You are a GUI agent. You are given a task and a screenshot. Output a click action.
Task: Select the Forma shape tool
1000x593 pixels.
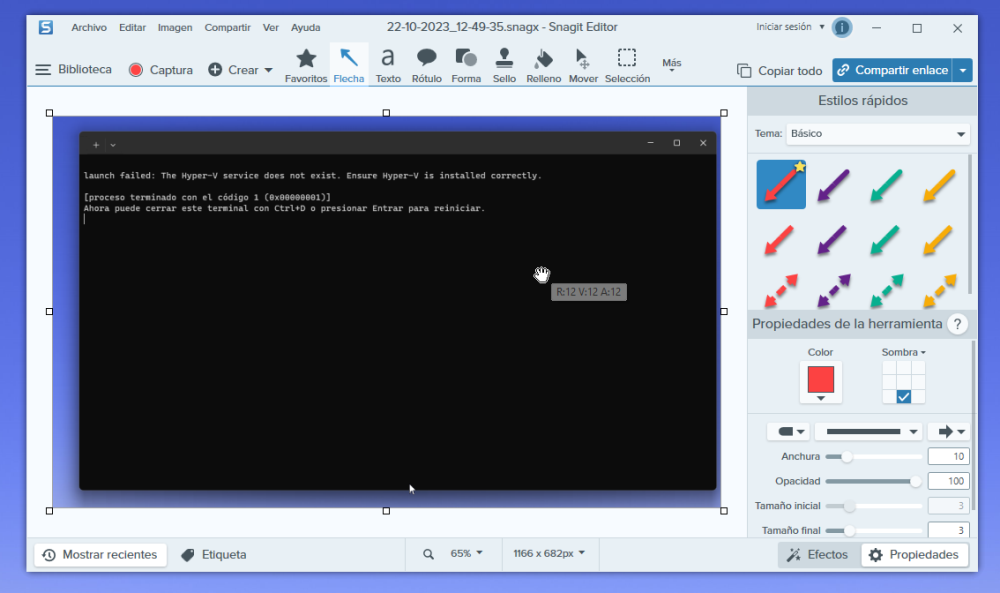pyautogui.click(x=466, y=65)
